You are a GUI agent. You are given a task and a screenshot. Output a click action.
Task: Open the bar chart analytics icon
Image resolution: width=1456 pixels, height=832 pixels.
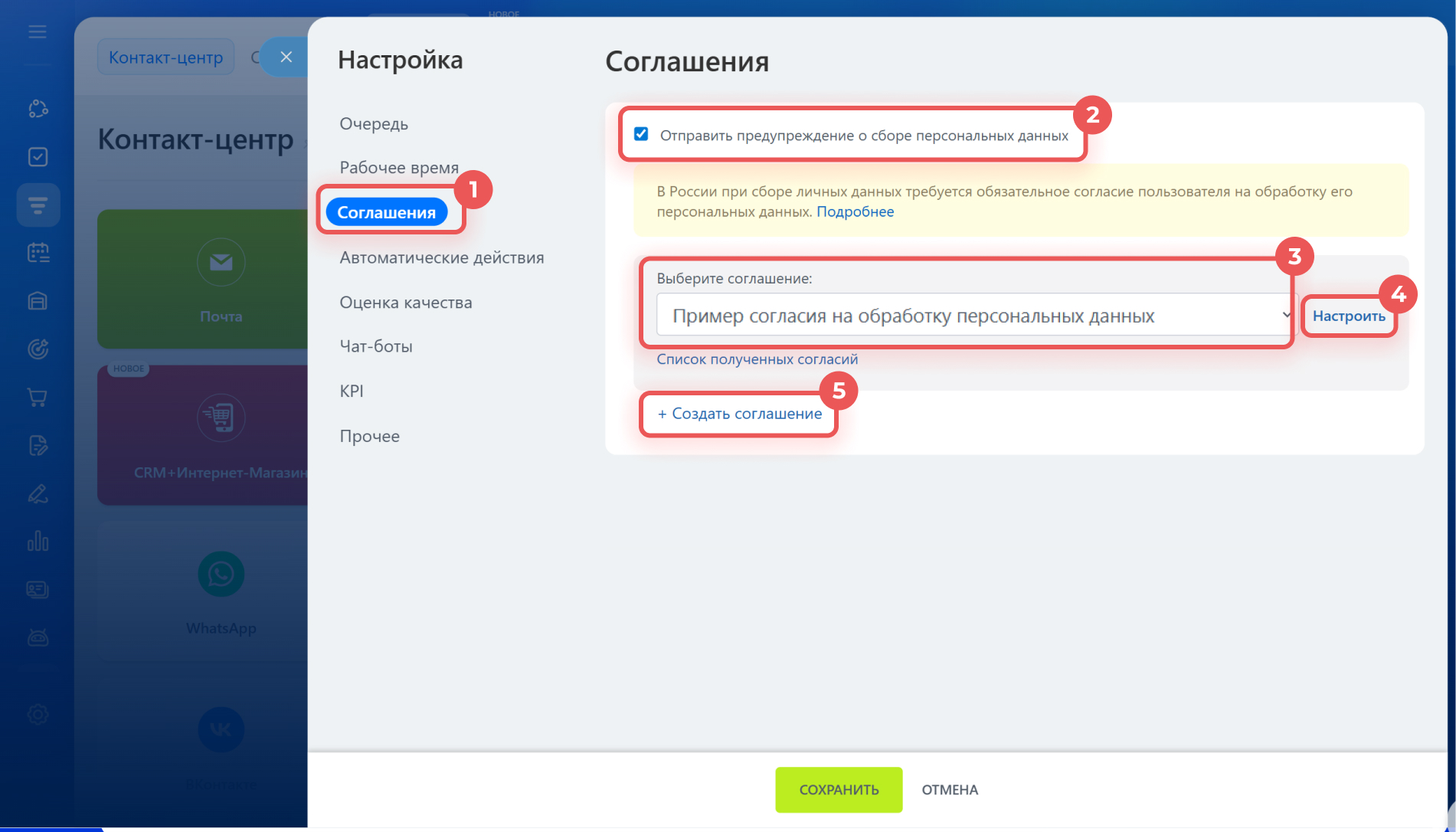38,542
